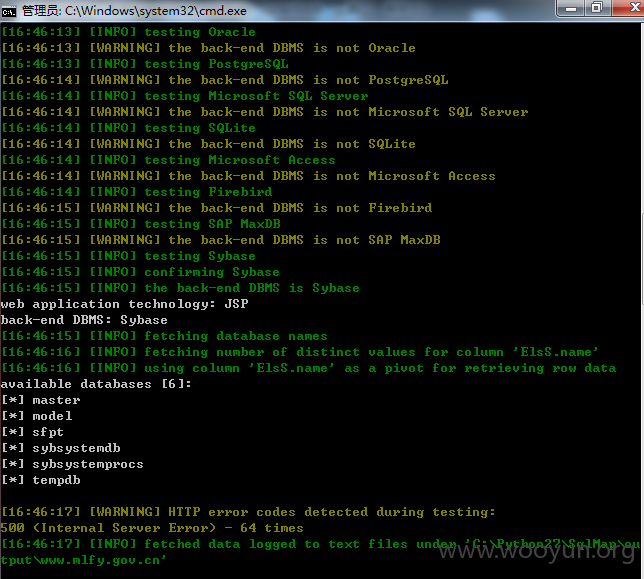Select the 'testing SQLite' log line
644x579 pixels.
click(x=128, y=128)
